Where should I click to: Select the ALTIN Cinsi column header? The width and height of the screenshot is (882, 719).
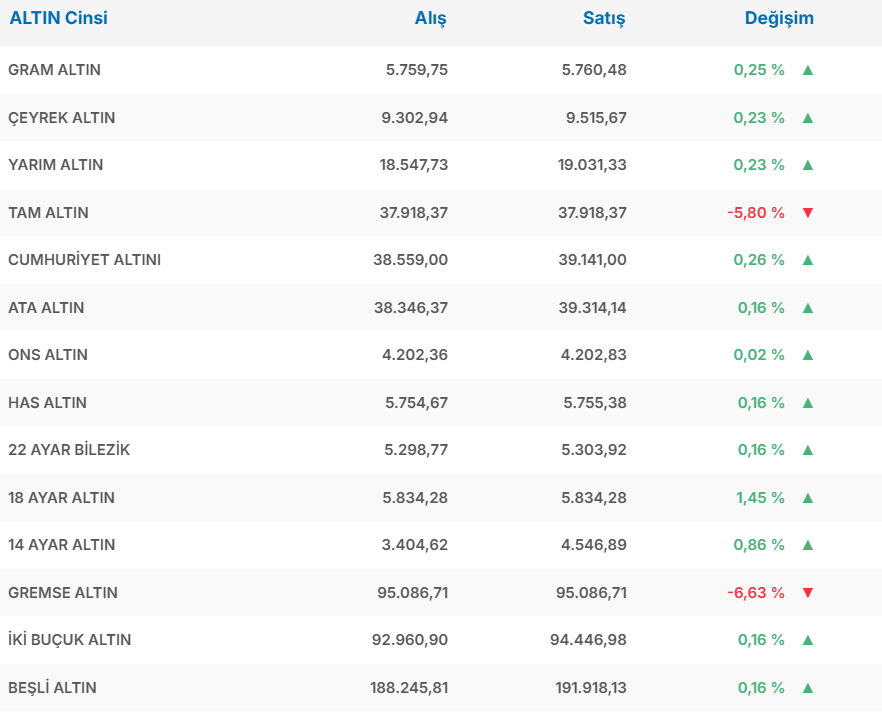click(58, 18)
